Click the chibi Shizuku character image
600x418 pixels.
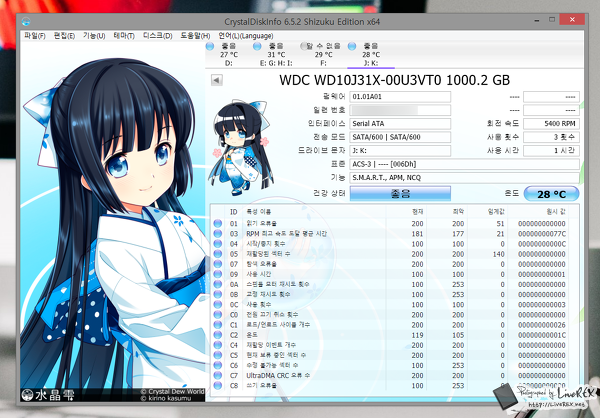coord(241,146)
